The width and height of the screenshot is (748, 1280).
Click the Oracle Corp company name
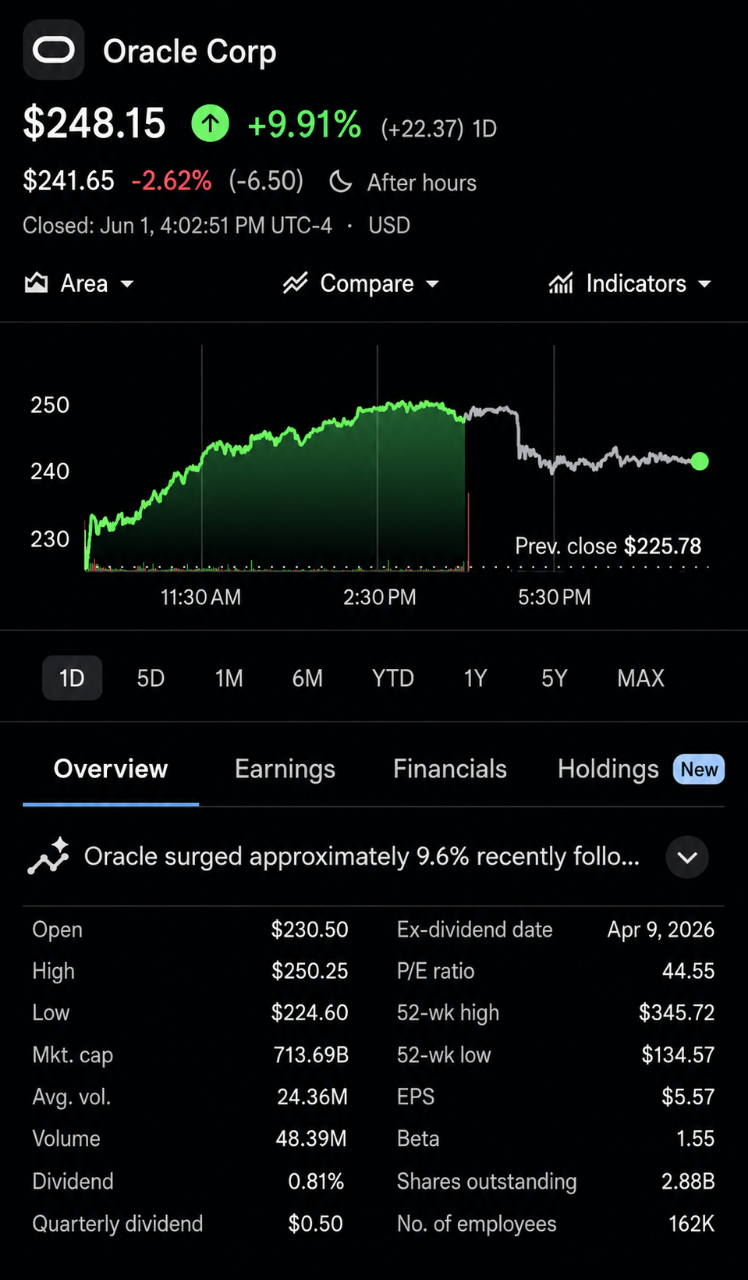pos(190,52)
